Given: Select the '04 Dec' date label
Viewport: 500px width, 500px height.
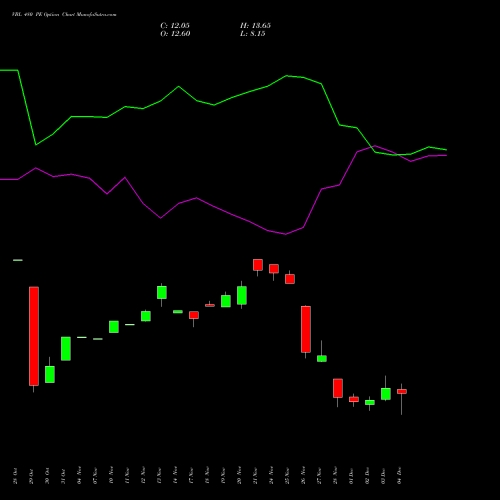Looking at the screenshot, I should pyautogui.click(x=399, y=476).
